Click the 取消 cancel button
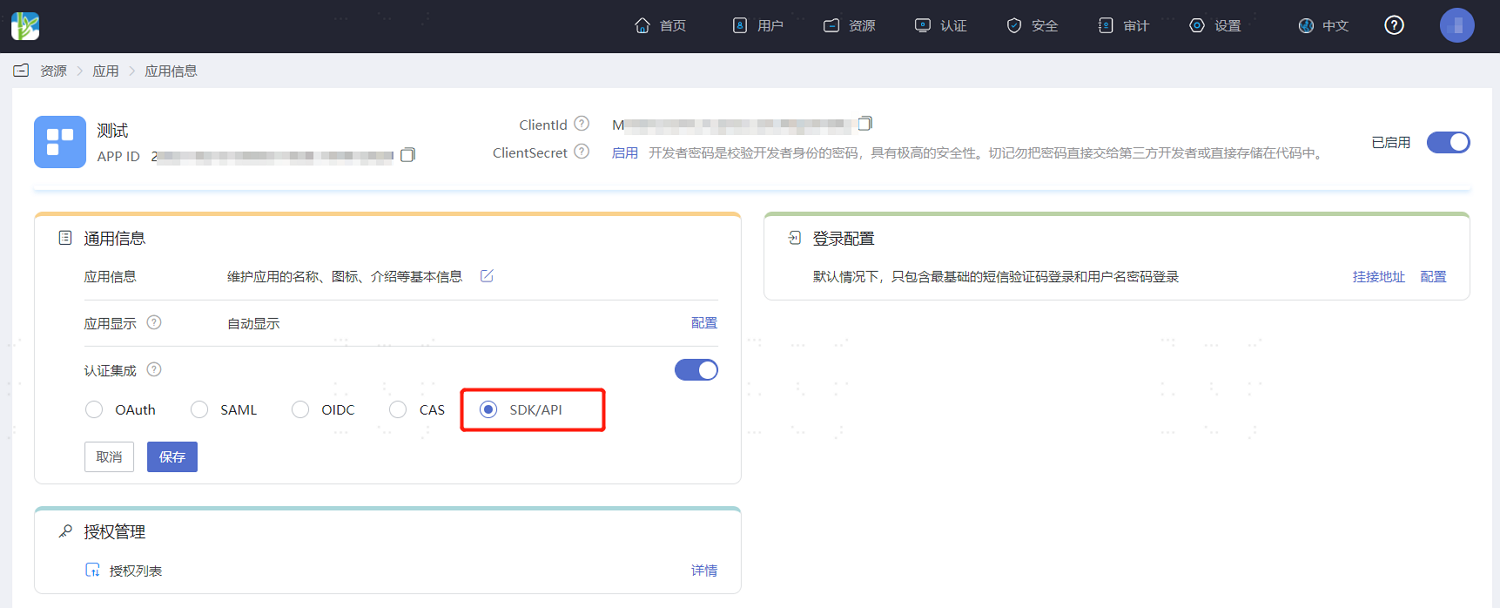The image size is (1500, 608). click(x=109, y=456)
